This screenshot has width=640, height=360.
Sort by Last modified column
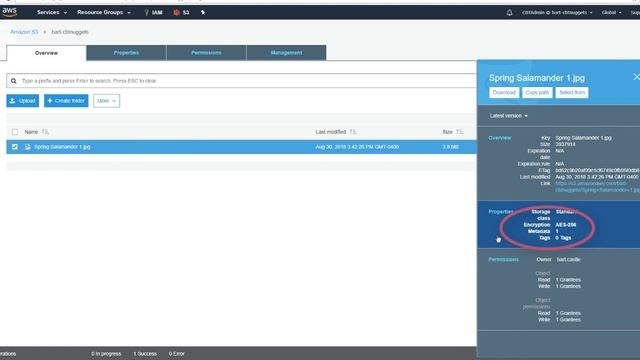[x=336, y=132]
